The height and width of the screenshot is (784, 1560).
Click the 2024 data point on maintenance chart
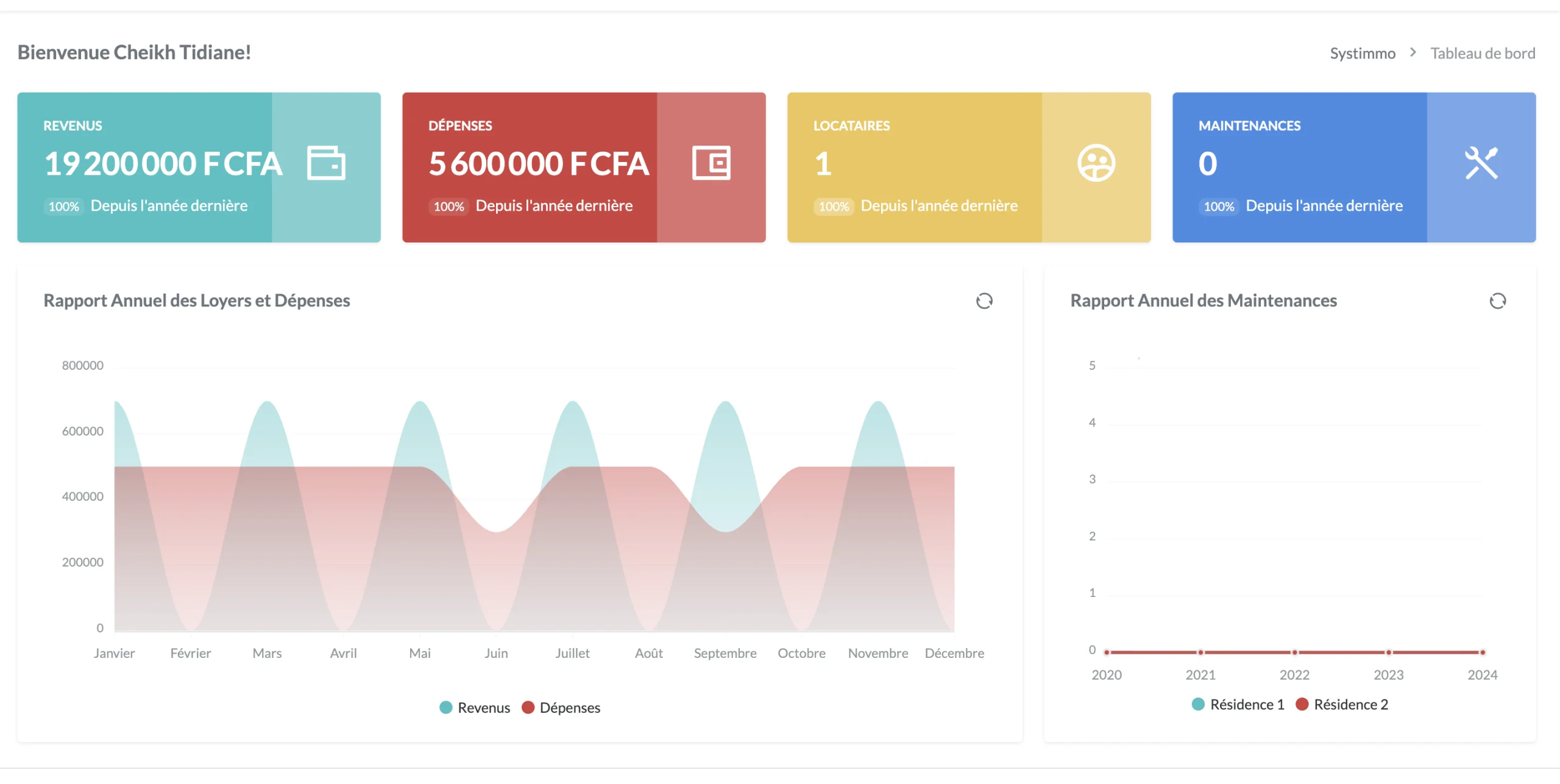tap(1483, 652)
